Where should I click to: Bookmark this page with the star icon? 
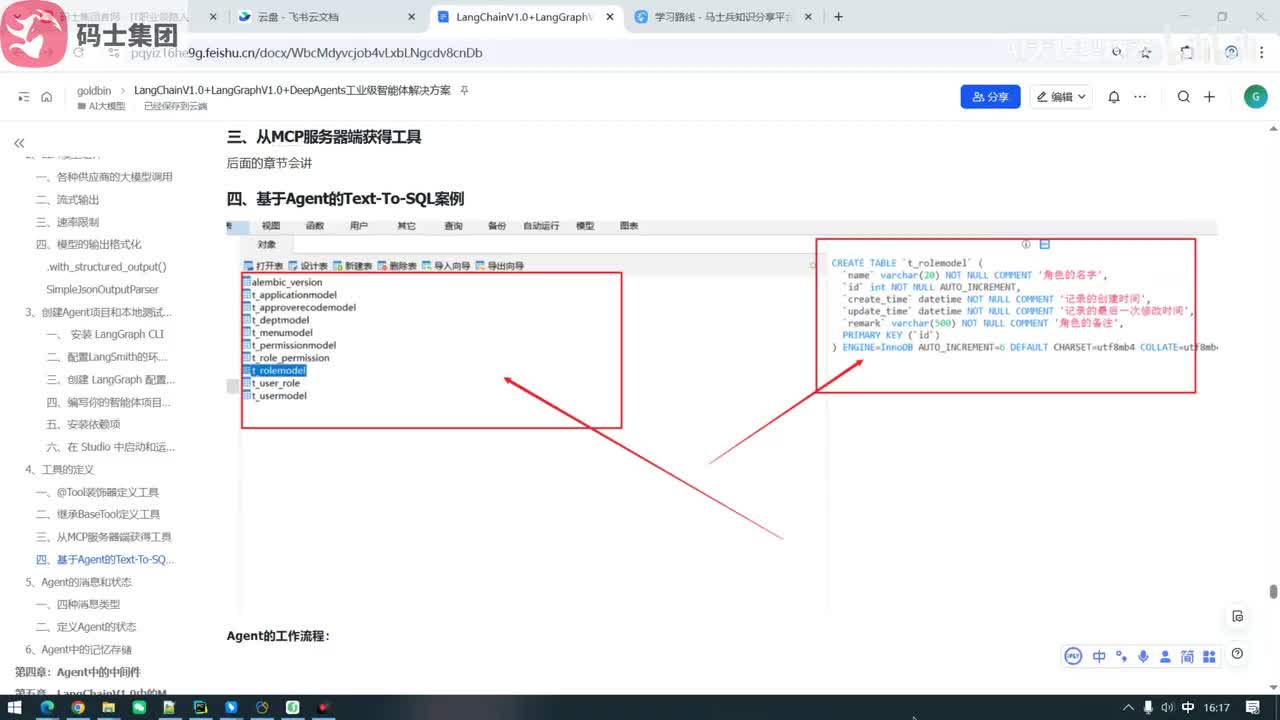click(x=1146, y=52)
